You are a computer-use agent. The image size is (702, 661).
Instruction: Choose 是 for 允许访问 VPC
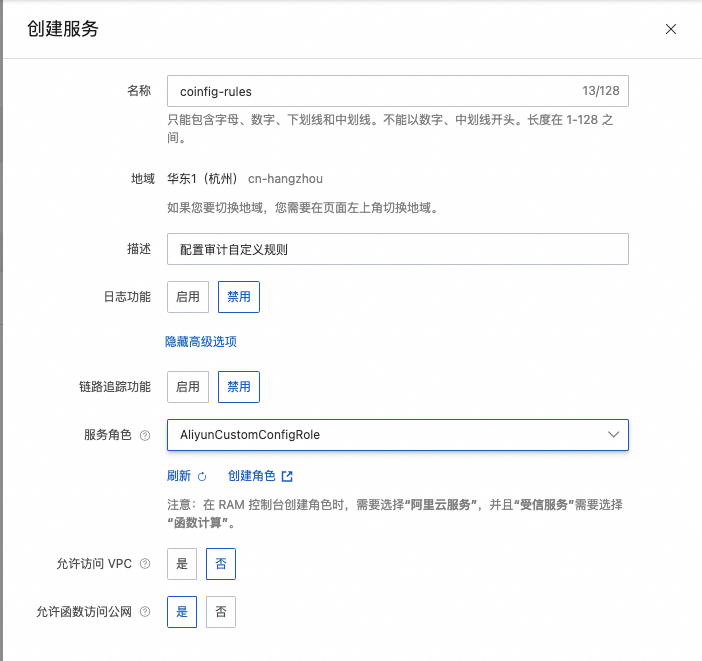click(x=182, y=564)
